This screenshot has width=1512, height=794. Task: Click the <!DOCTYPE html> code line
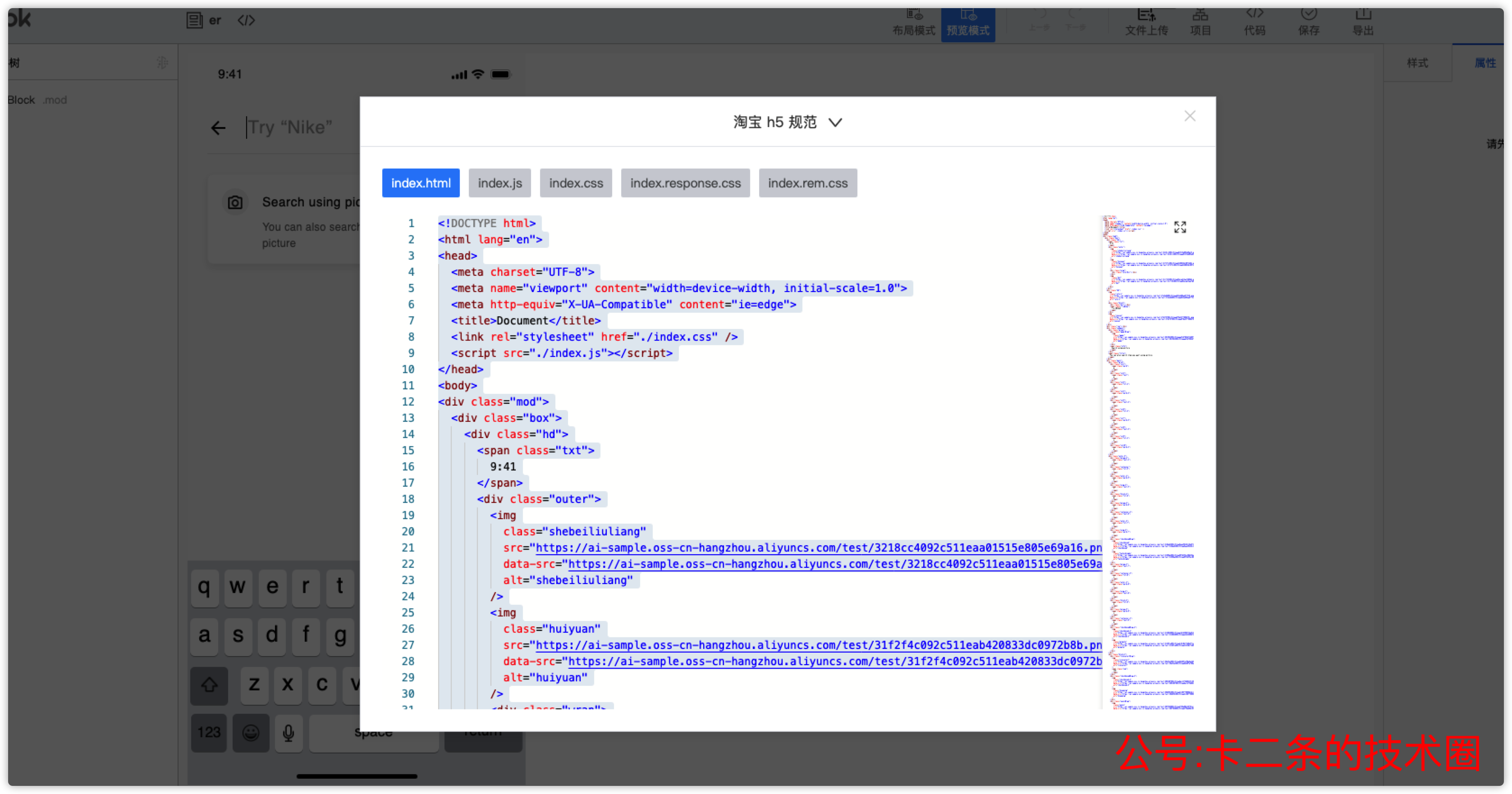pos(486,224)
